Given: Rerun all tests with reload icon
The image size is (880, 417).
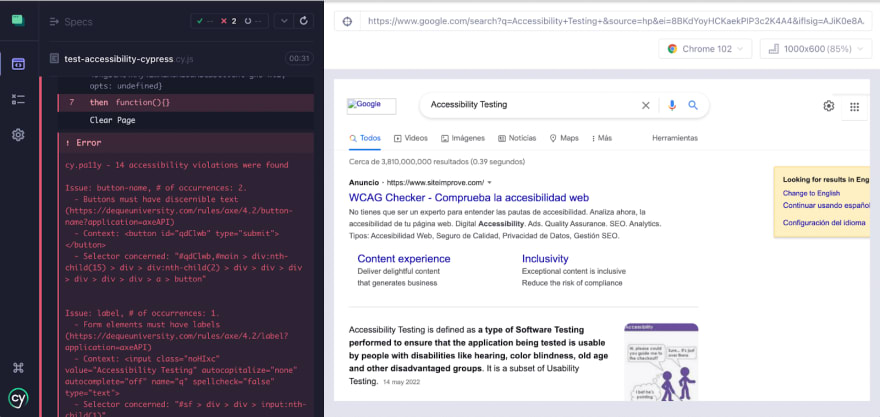Looking at the screenshot, I should (x=304, y=21).
